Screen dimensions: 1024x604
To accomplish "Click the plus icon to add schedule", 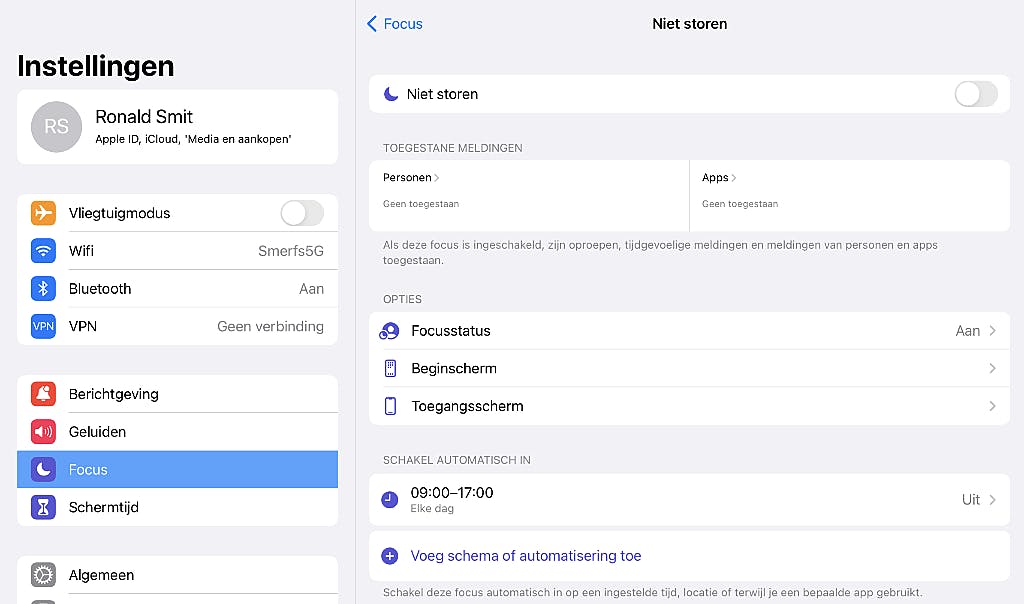I will point(390,556).
